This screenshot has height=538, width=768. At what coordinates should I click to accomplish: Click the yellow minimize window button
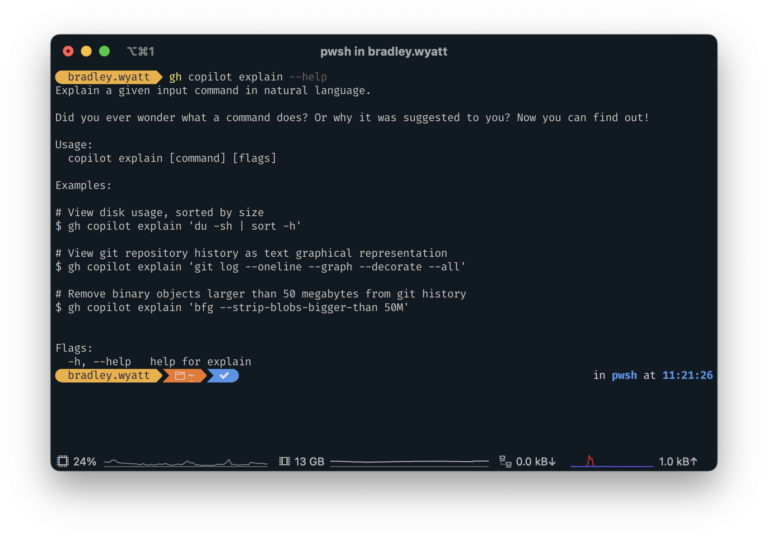[86, 51]
